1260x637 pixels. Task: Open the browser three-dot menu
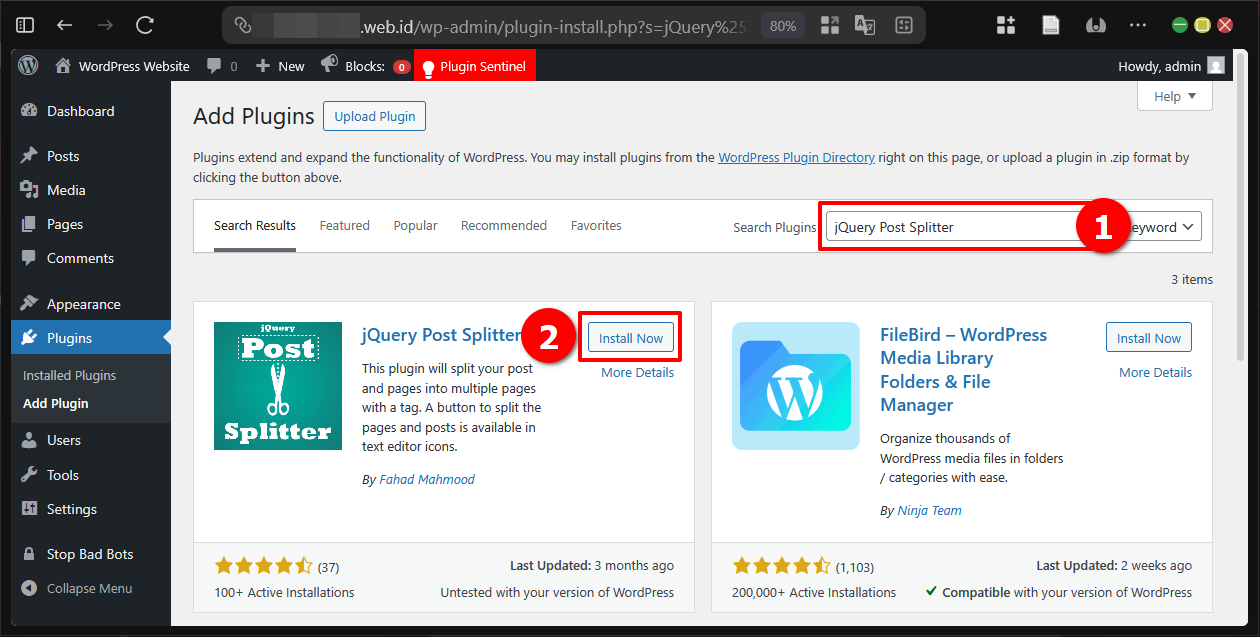click(x=1138, y=24)
